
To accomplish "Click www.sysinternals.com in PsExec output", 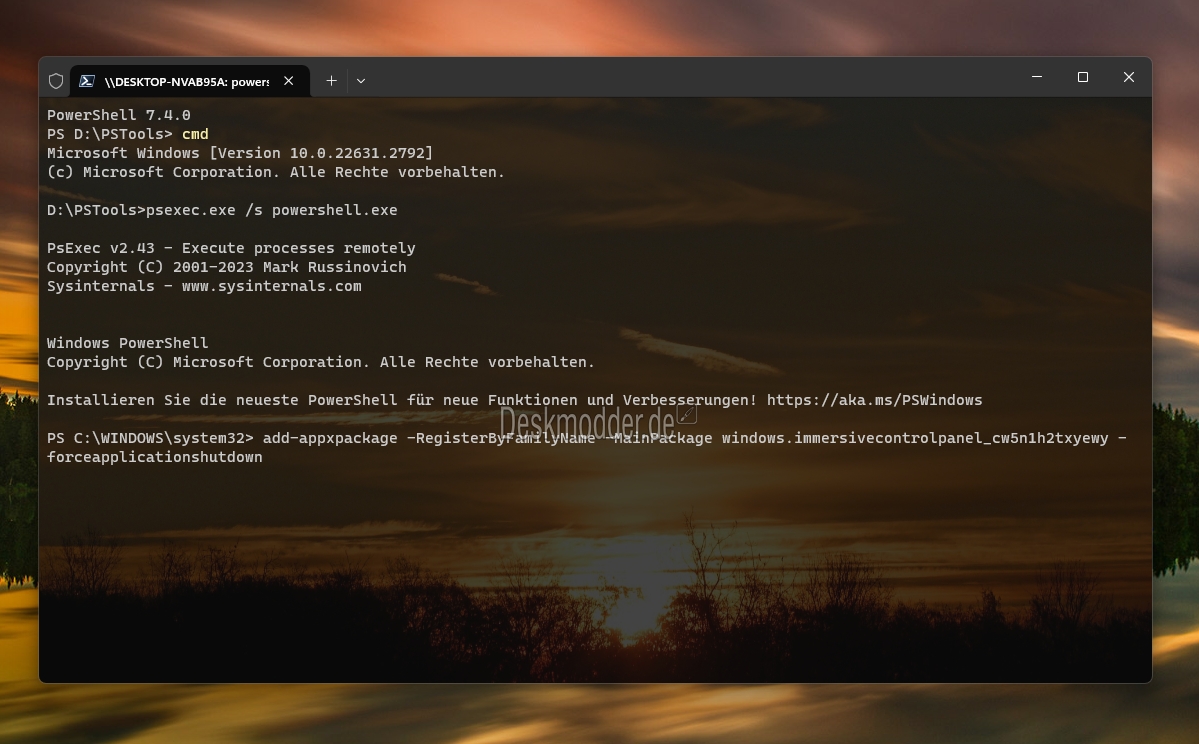I will pos(271,286).
